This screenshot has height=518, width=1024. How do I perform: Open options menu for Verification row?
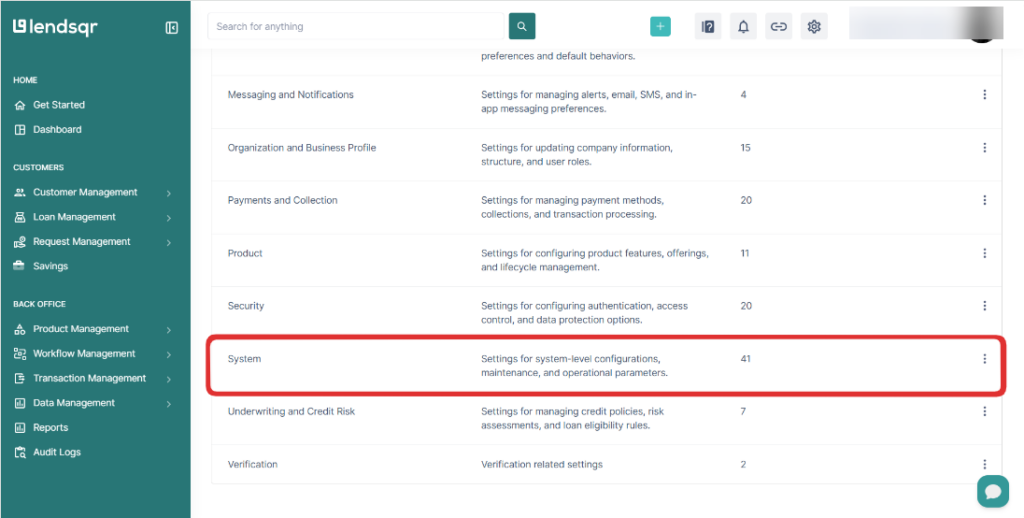pos(985,464)
